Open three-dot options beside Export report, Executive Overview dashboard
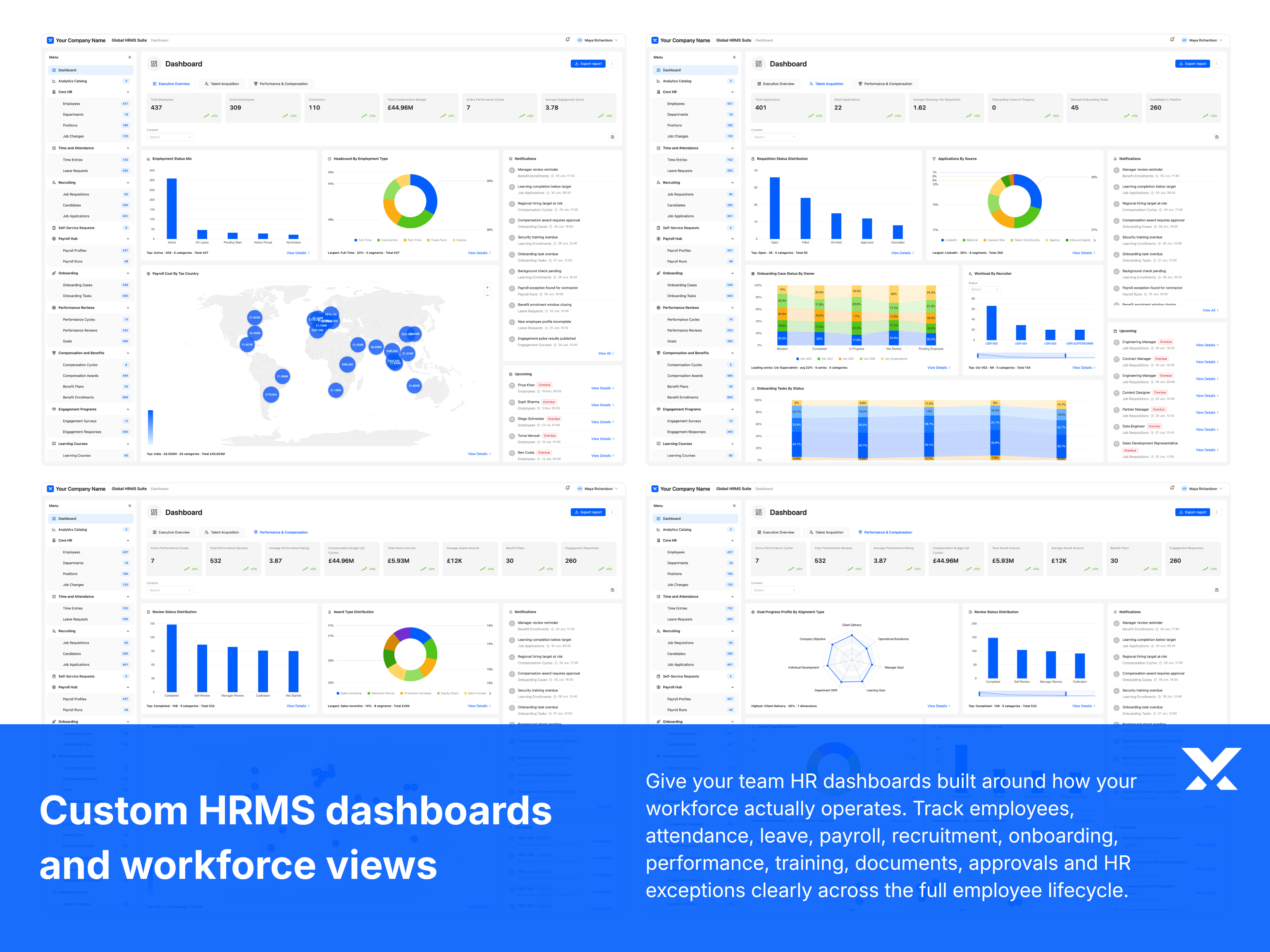 [x=613, y=64]
